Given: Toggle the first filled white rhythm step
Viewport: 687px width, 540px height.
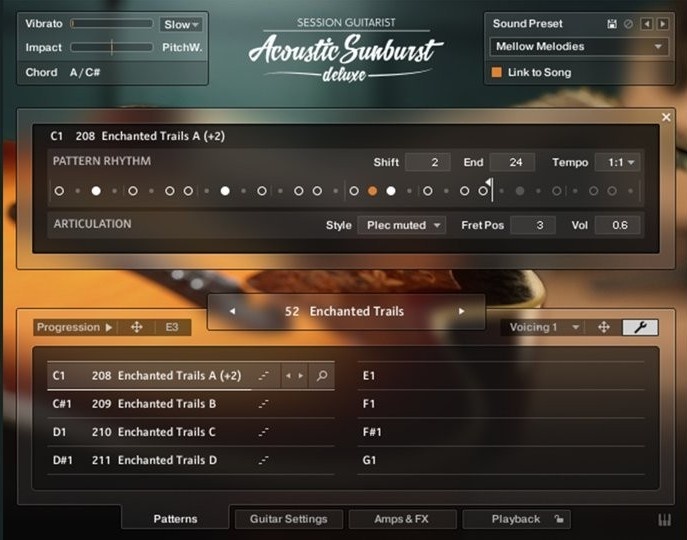Looking at the screenshot, I should (96, 191).
